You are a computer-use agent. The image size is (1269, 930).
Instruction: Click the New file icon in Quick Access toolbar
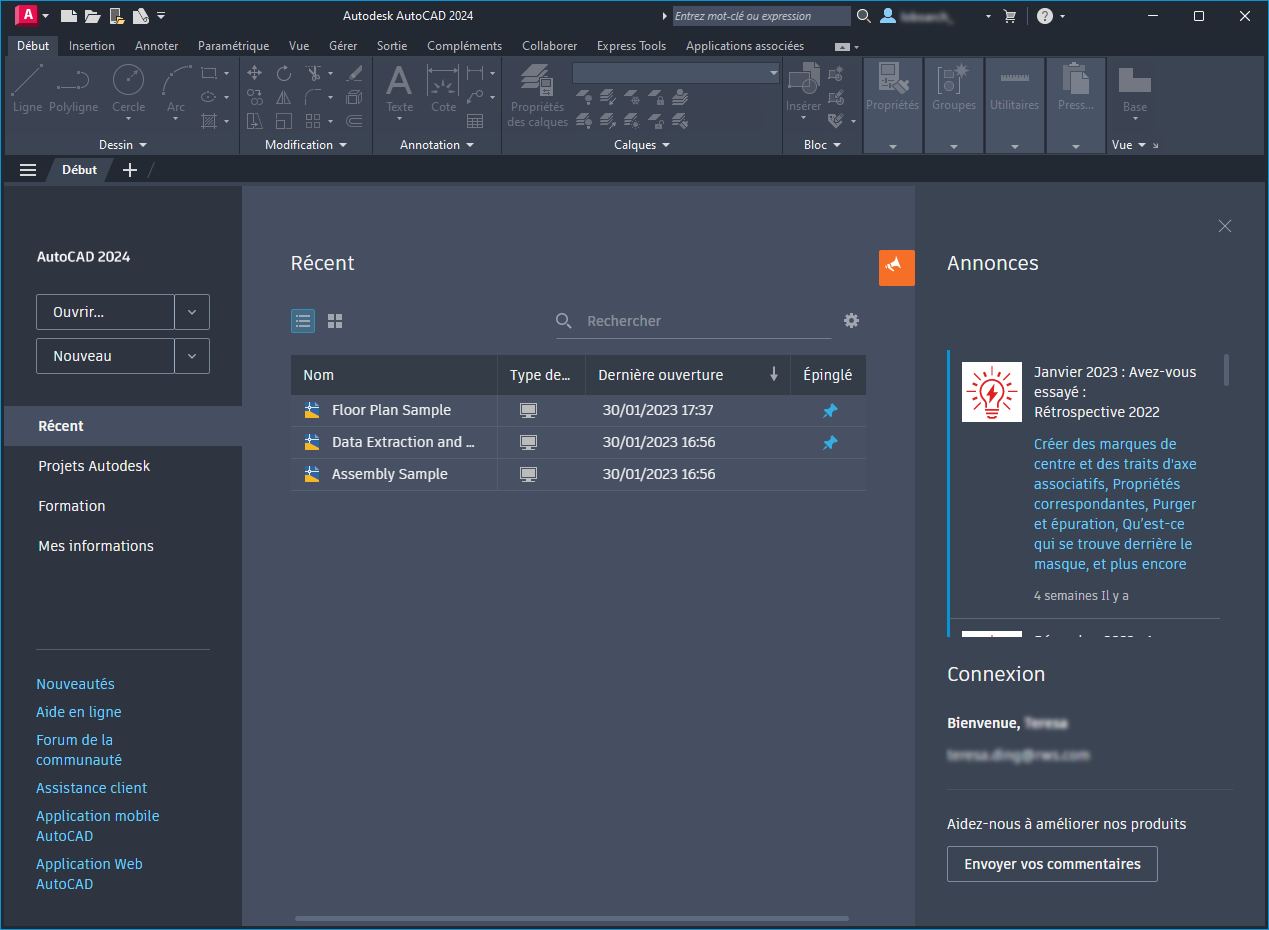68,16
